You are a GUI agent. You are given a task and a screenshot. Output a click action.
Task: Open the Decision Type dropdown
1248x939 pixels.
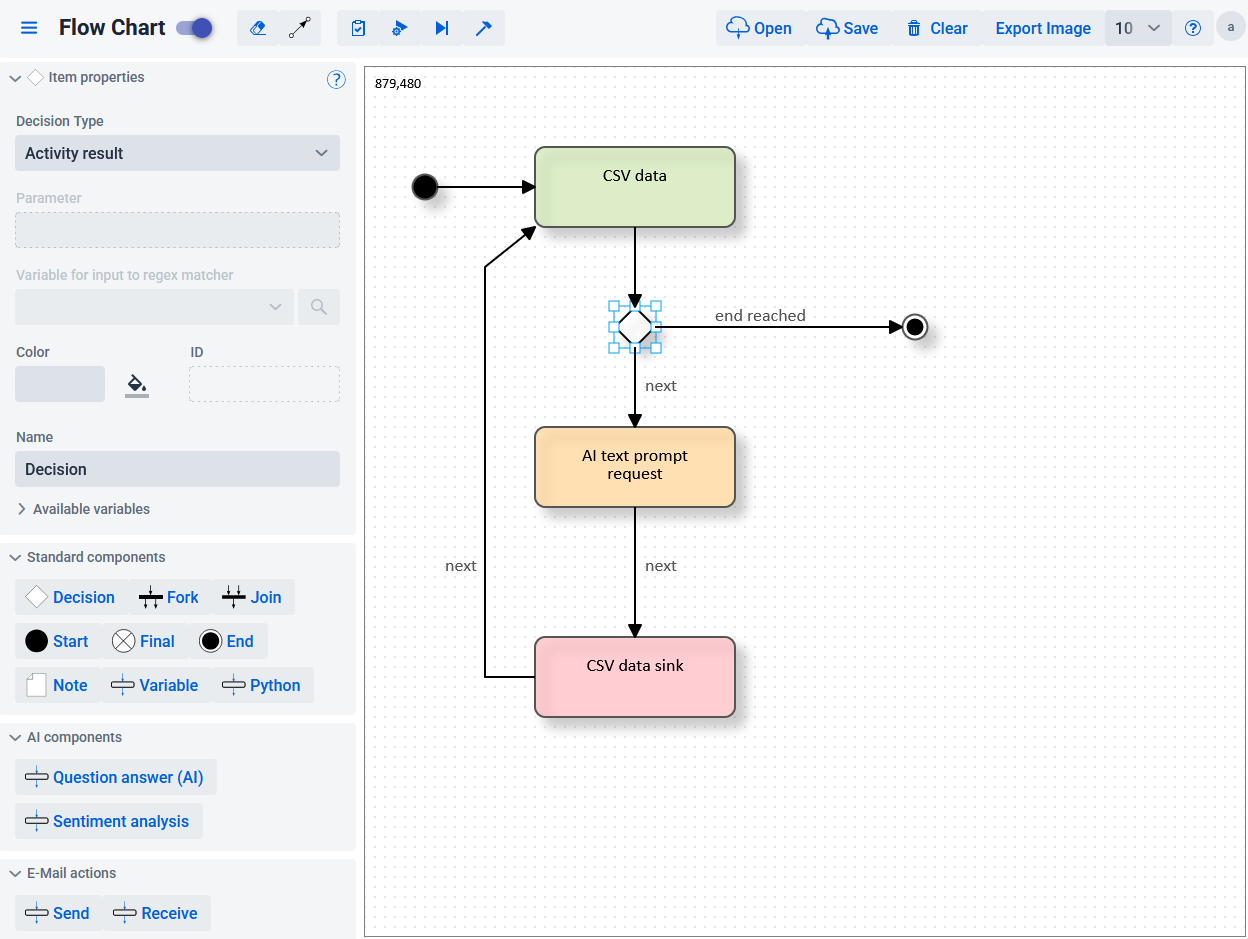(x=177, y=153)
